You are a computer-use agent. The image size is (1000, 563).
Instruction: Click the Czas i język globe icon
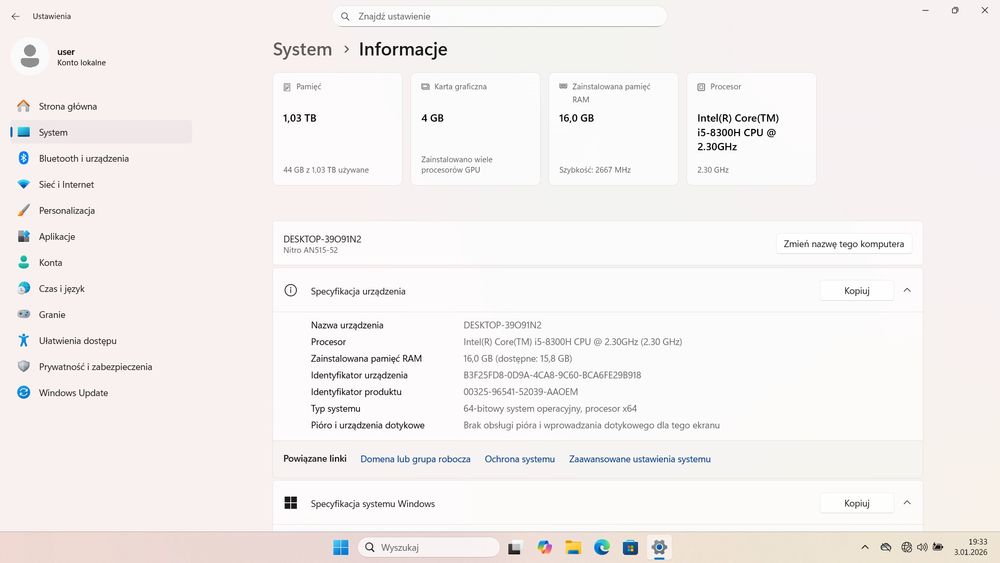tap(24, 288)
